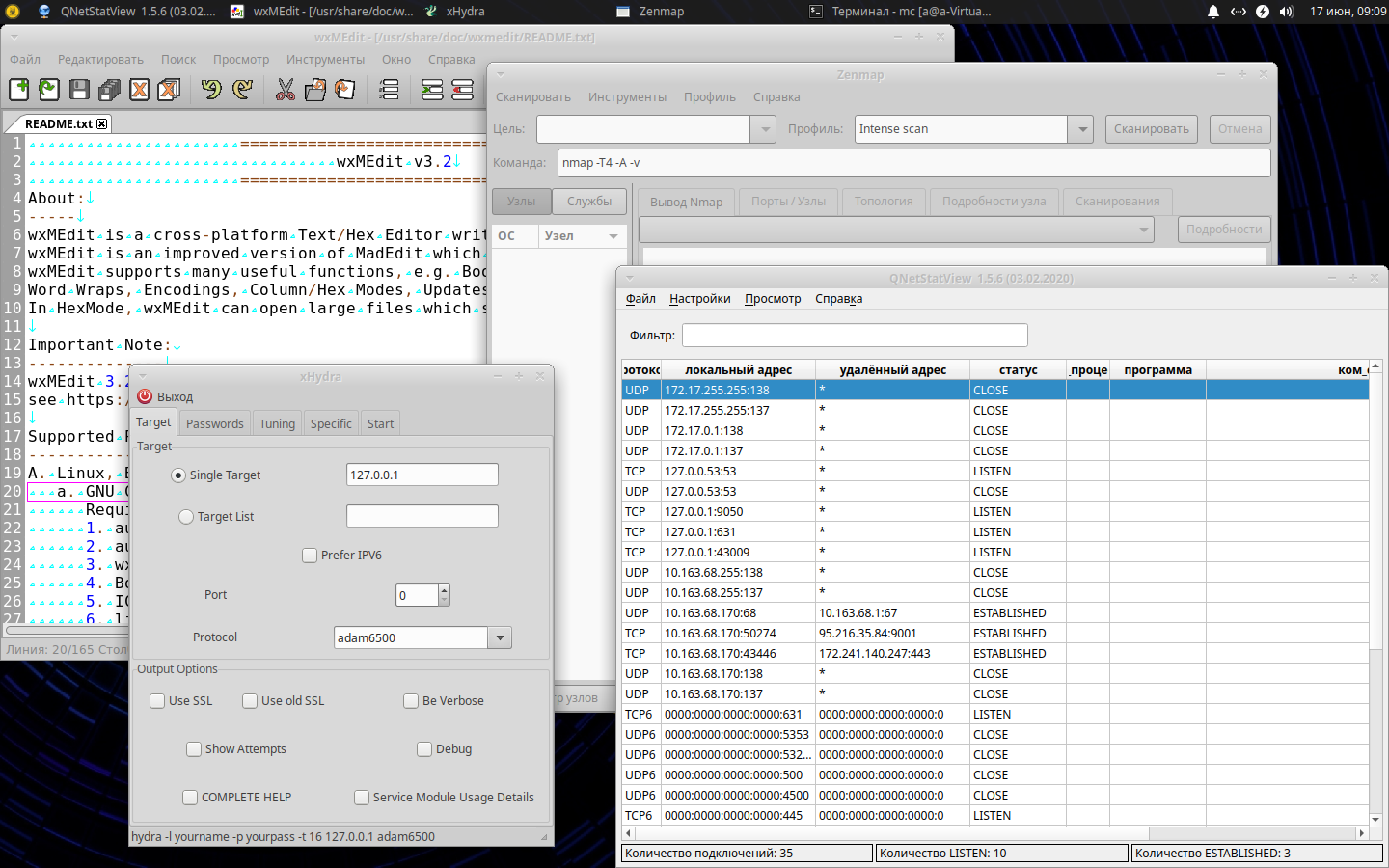Click the Узлы button in Zenmap
This screenshot has width=1389, height=868.
tap(522, 202)
